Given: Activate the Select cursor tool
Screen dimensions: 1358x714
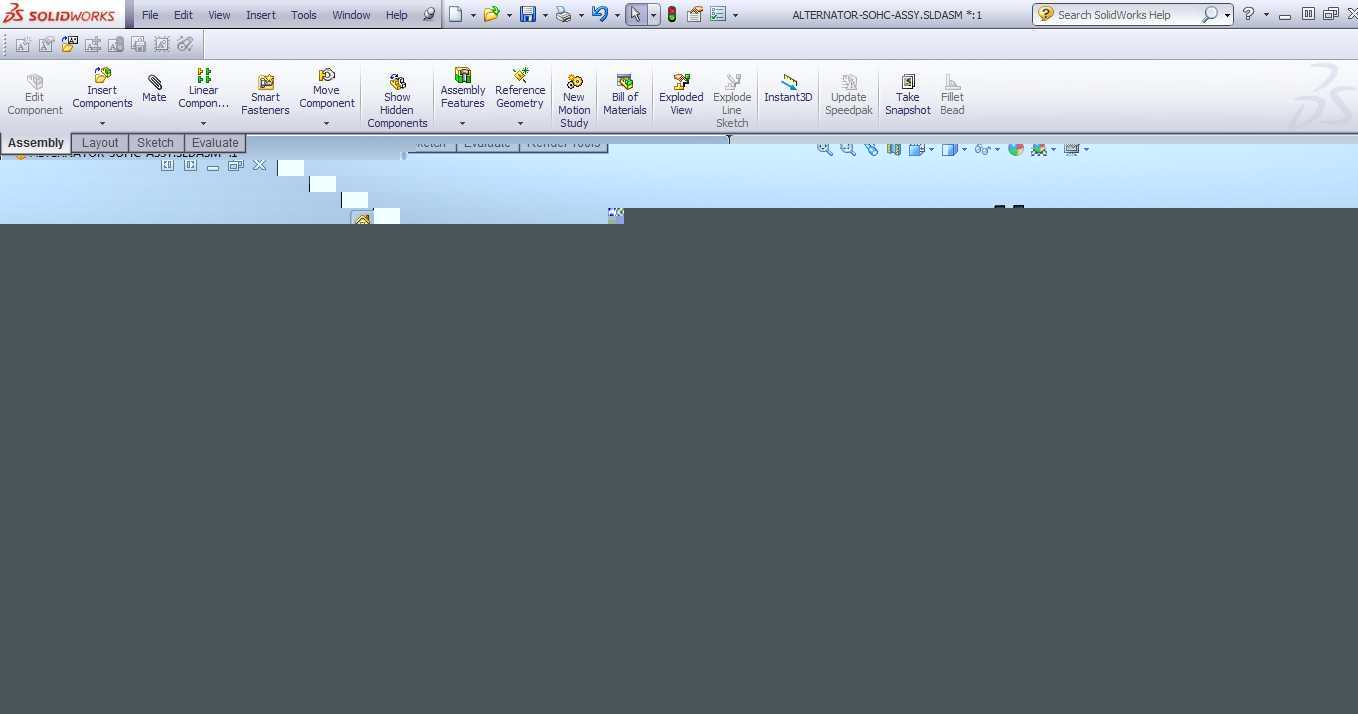Looking at the screenshot, I should [x=636, y=14].
